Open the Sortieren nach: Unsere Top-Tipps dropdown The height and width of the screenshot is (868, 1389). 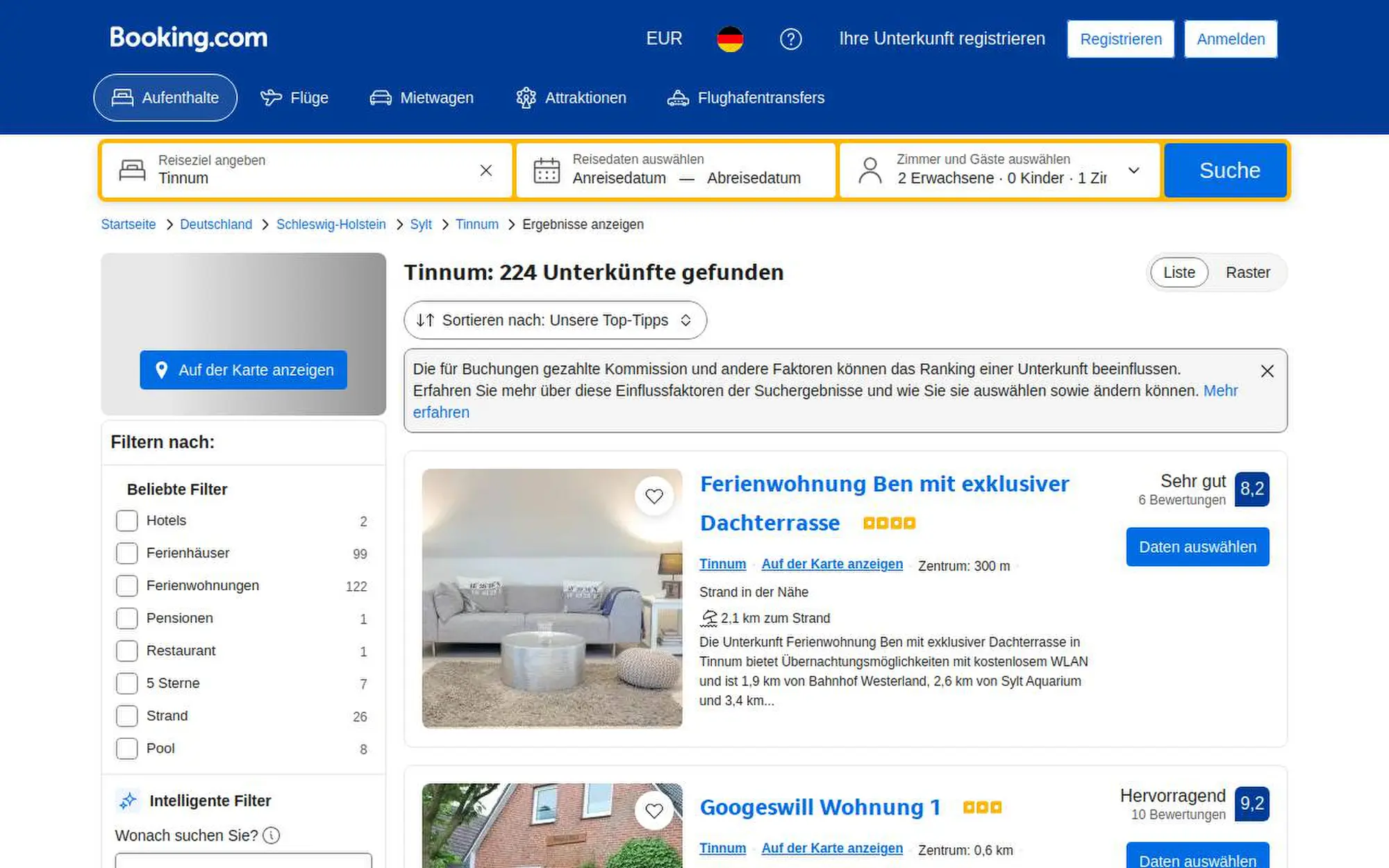click(555, 320)
